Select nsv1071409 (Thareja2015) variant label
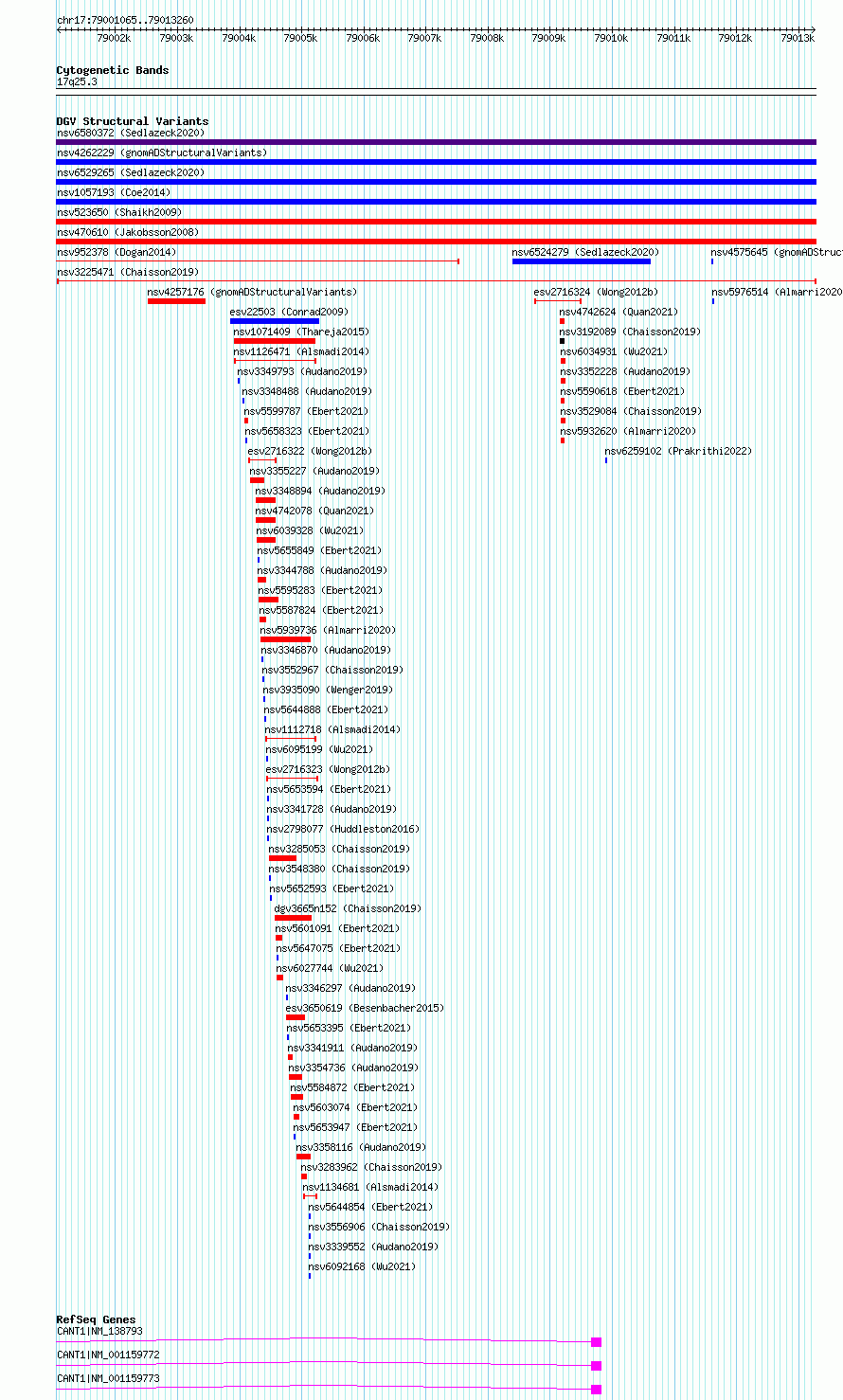The height and width of the screenshot is (1400, 843). point(302,332)
